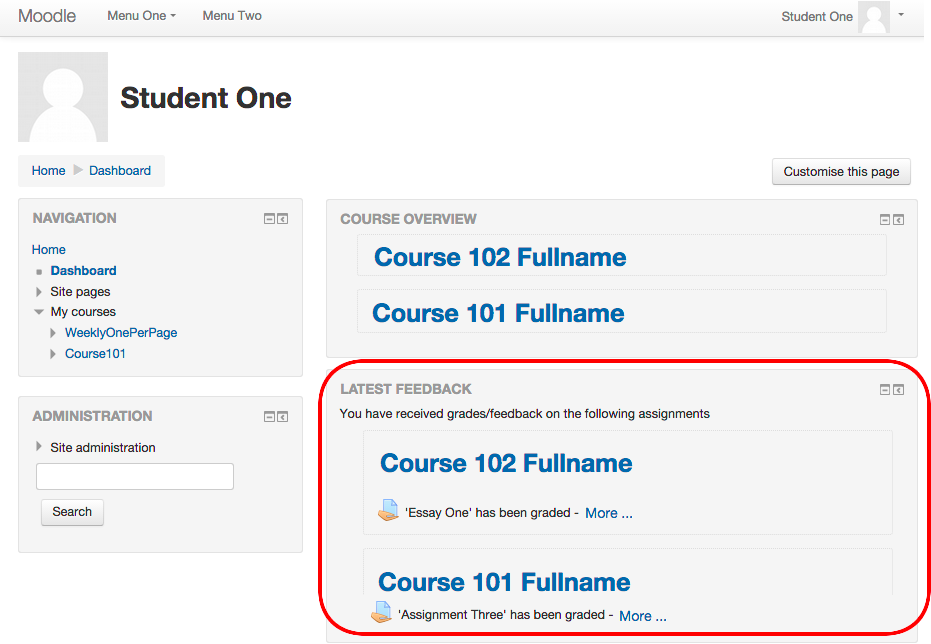This screenshot has height=644, width=931.
Task: Dock the Navigation block to the side
Action: pyautogui.click(x=283, y=219)
